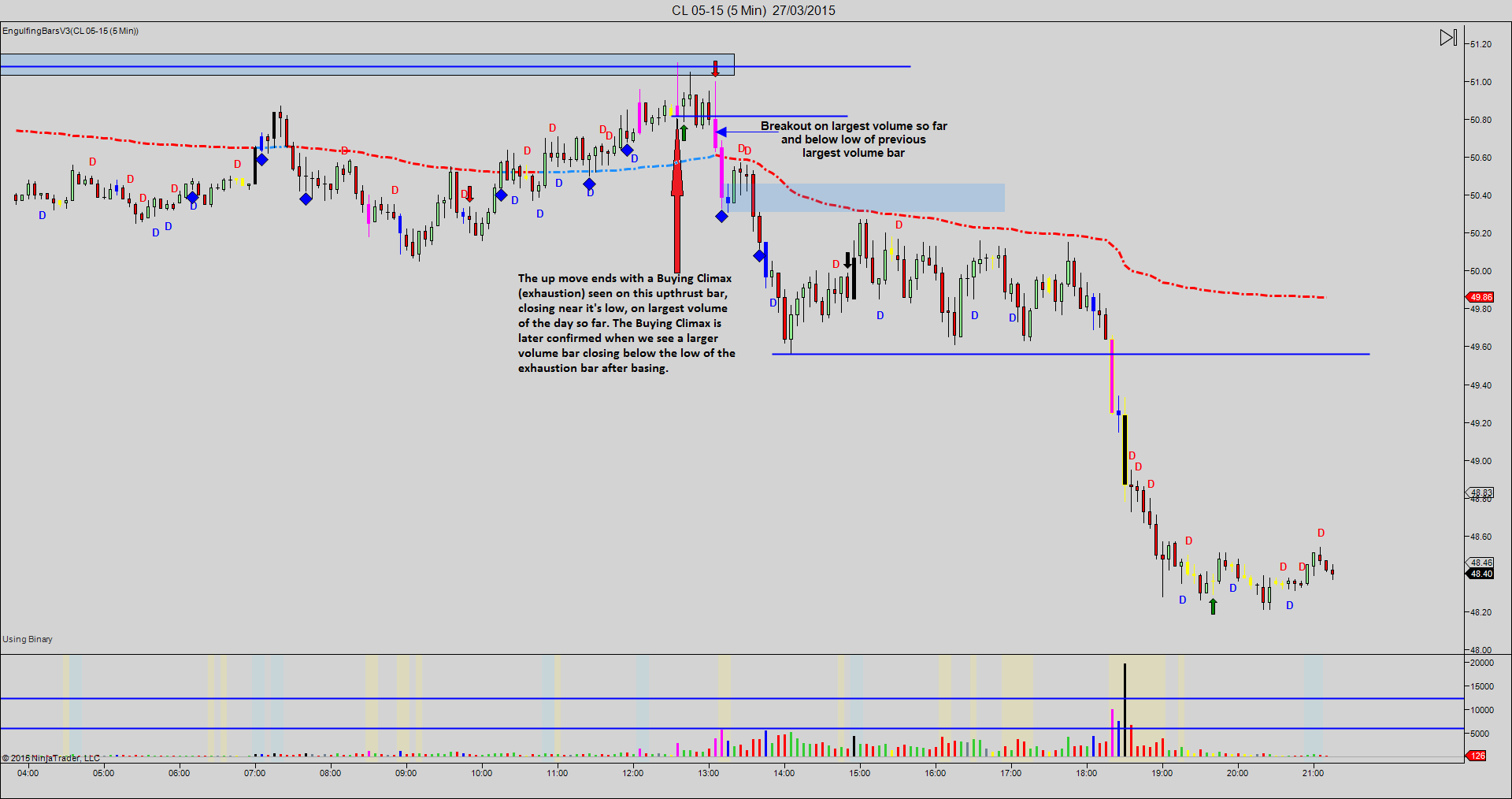
Task: Select the small green up arrow near 12:40
Action: point(684,132)
